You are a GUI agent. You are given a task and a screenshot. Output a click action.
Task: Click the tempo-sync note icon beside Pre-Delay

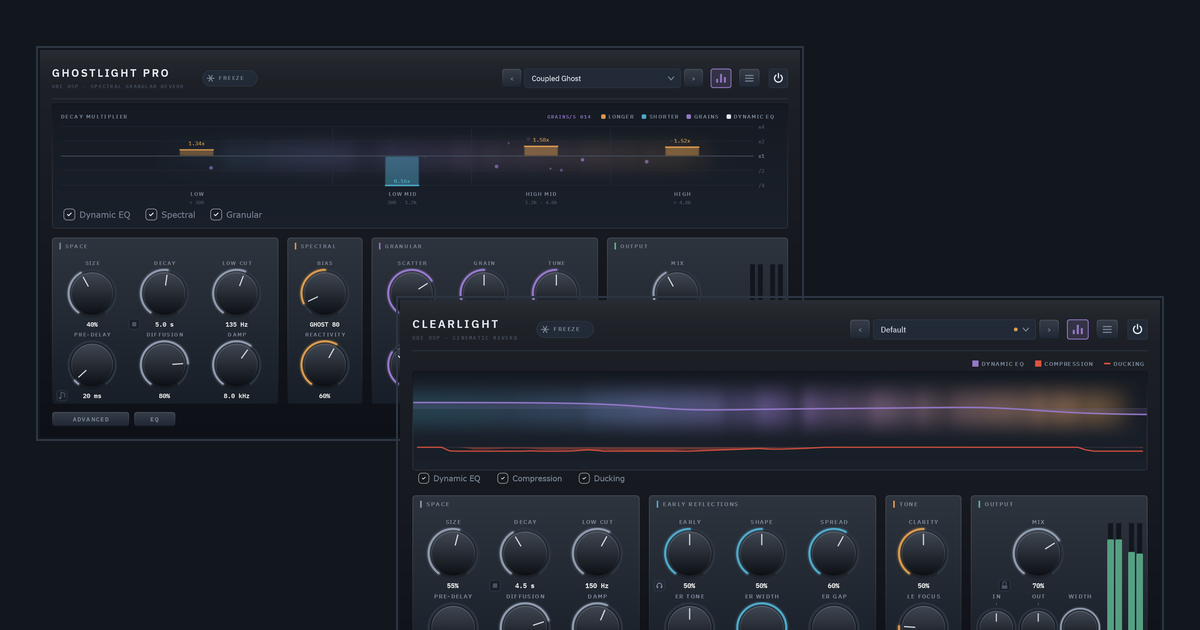[x=62, y=396]
